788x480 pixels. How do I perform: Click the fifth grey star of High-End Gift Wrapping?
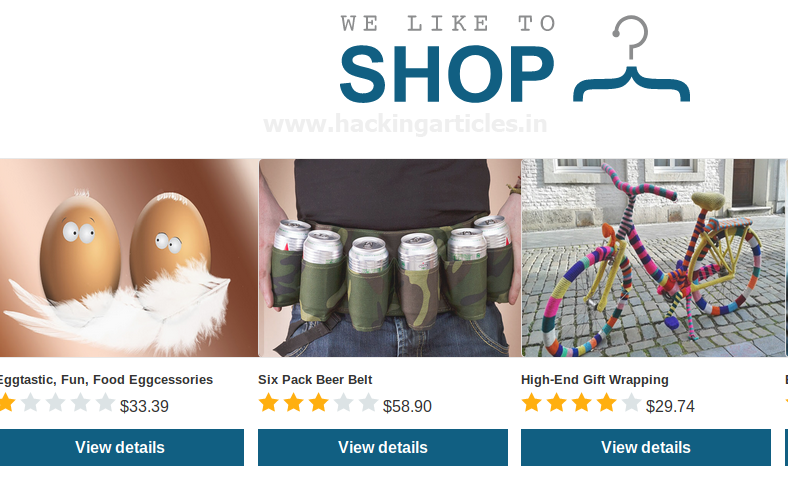click(631, 403)
